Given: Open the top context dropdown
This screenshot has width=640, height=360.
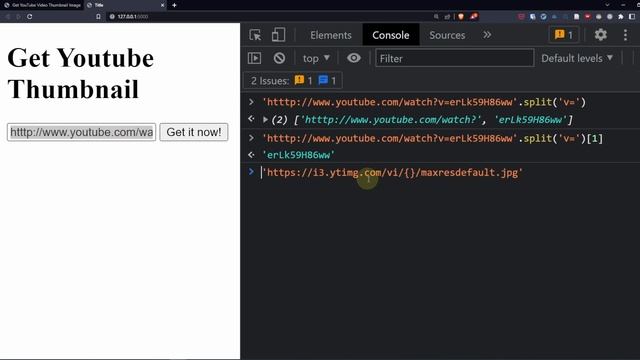Looking at the screenshot, I should coord(316,58).
